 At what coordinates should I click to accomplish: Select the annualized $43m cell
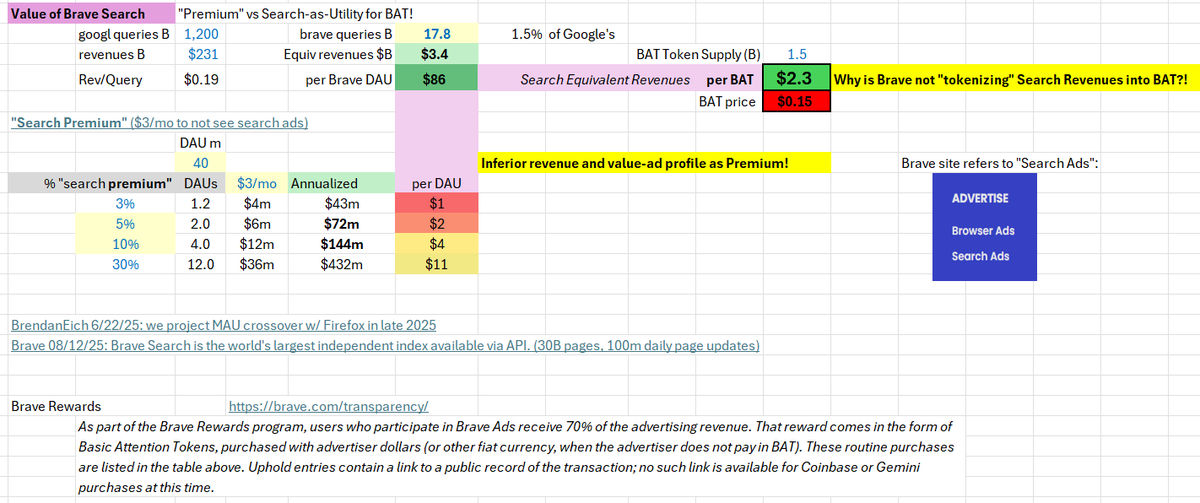[343, 203]
